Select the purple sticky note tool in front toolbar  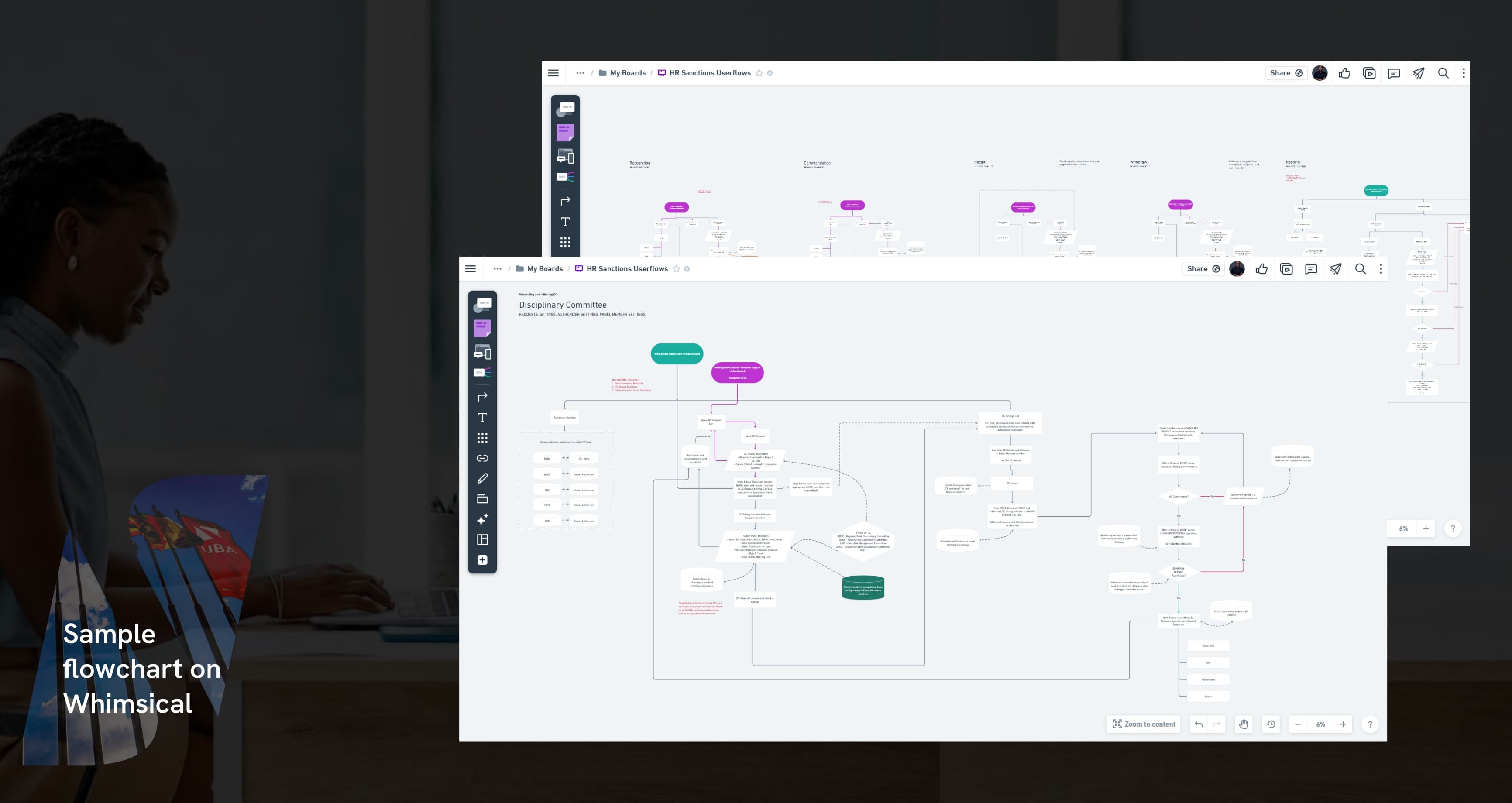point(482,328)
